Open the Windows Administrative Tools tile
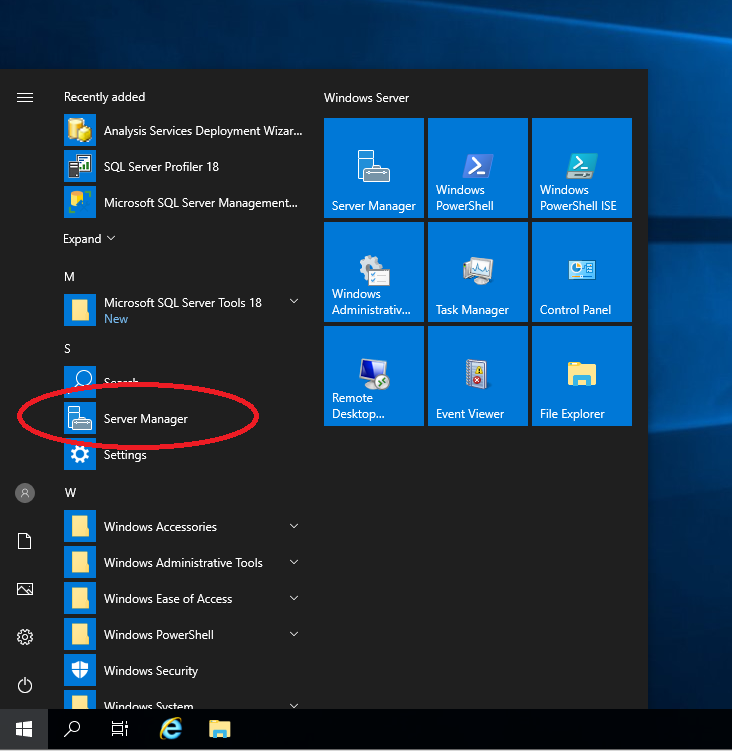 [374, 272]
